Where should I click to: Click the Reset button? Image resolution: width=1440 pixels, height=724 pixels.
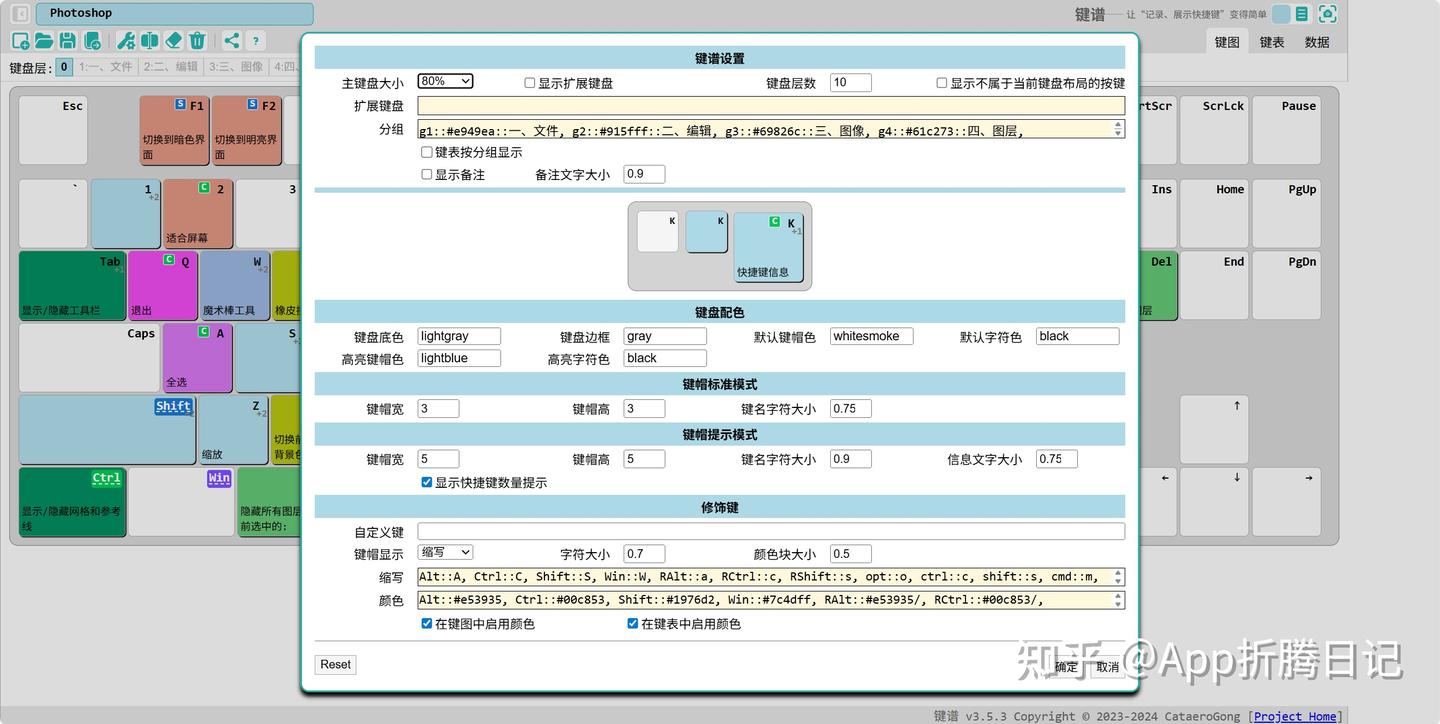[335, 664]
